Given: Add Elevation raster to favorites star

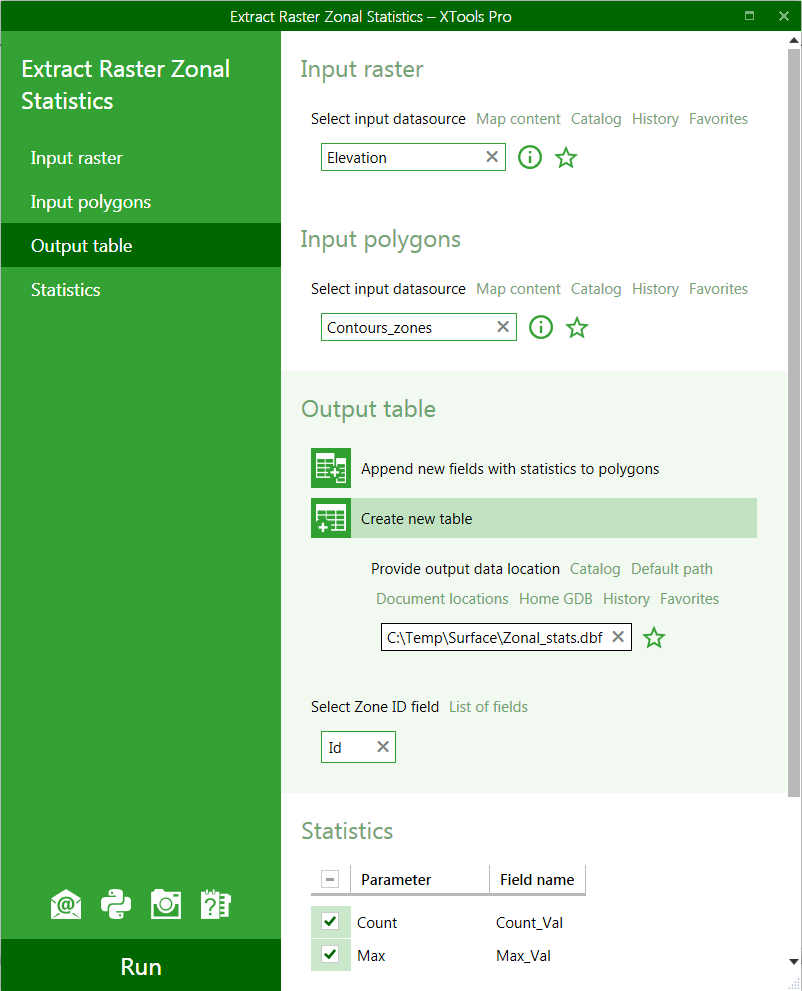Looking at the screenshot, I should click(x=566, y=157).
